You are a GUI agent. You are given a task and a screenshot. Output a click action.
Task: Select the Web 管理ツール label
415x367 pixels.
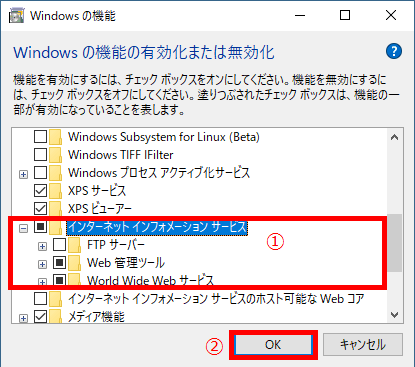pos(126,263)
